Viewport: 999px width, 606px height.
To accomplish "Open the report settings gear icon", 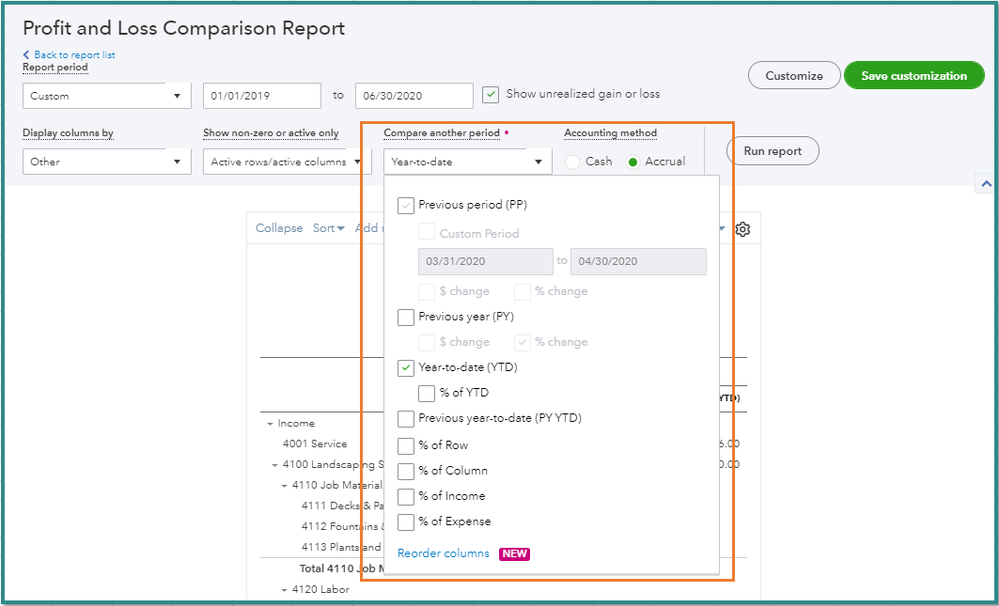I will pos(743,229).
